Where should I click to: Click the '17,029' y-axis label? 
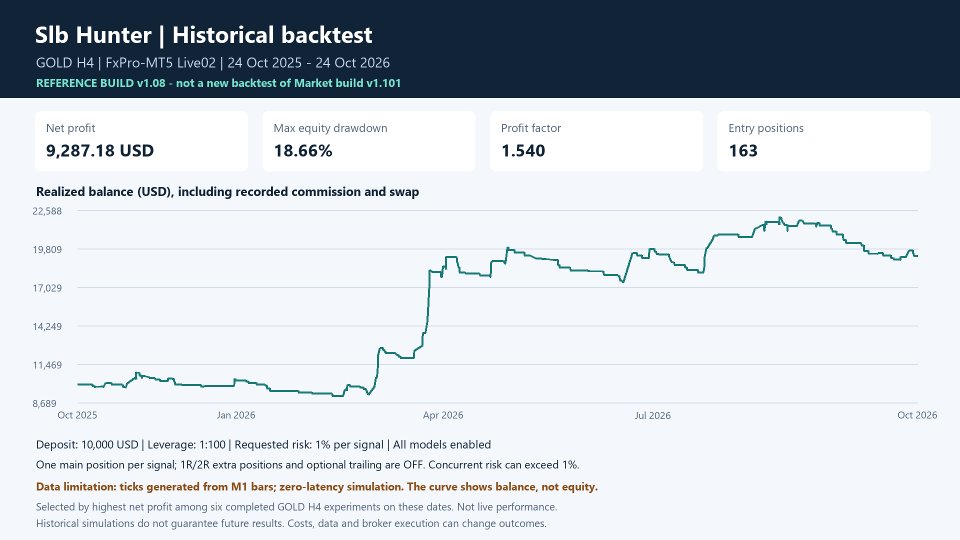tap(47, 288)
